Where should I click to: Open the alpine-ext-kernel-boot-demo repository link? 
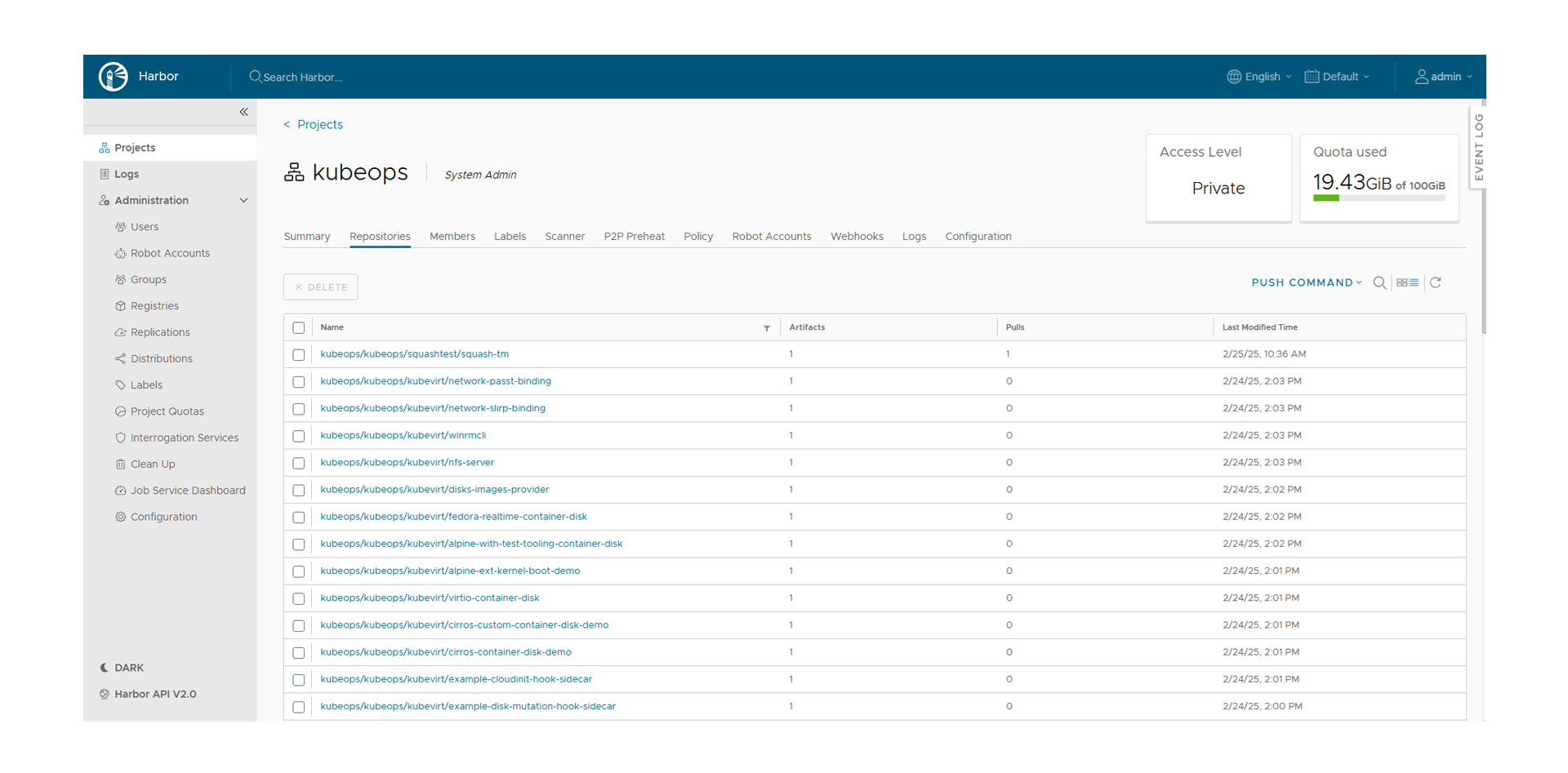450,571
